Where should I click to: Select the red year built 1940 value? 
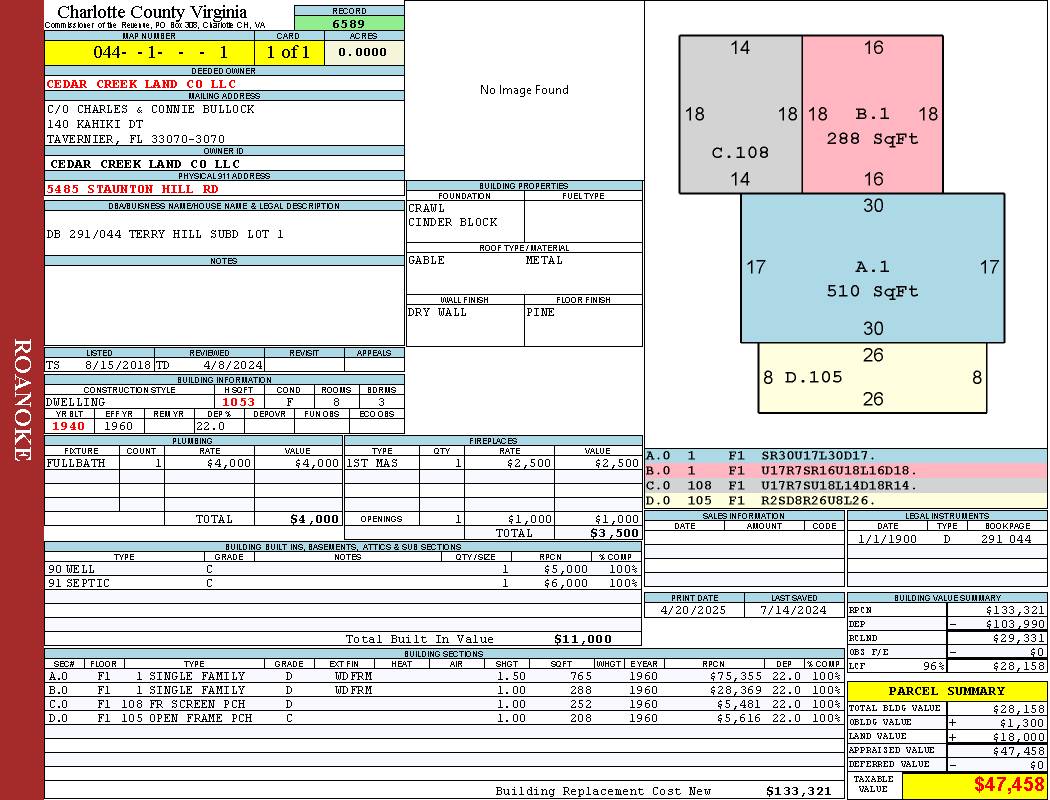click(70, 426)
